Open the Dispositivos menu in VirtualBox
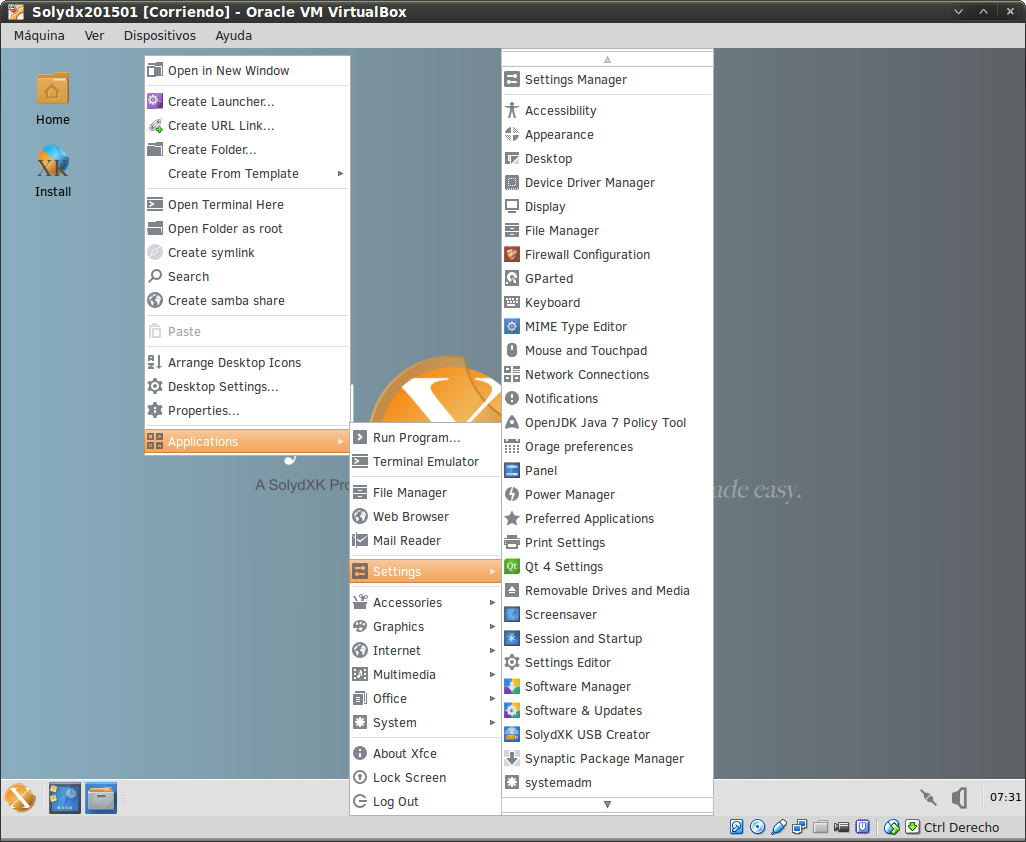1026x842 pixels. click(159, 35)
